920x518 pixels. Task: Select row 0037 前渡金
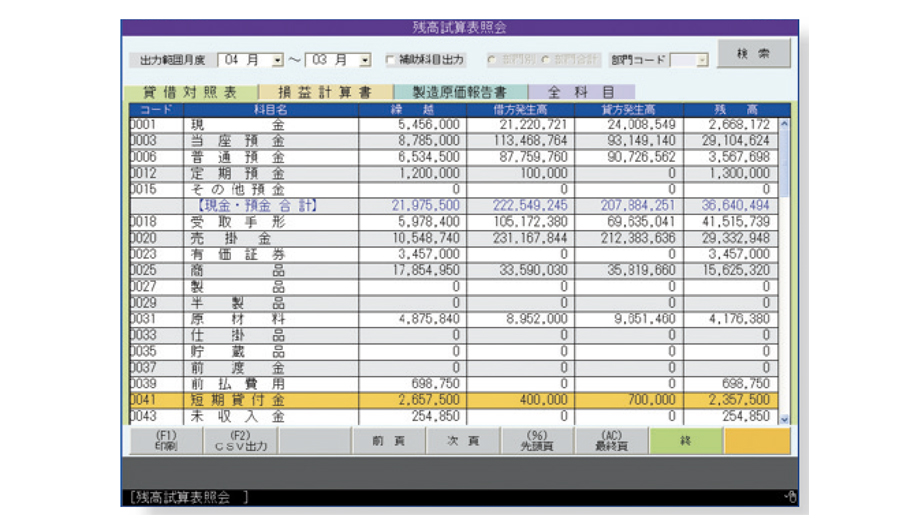(x=454, y=368)
